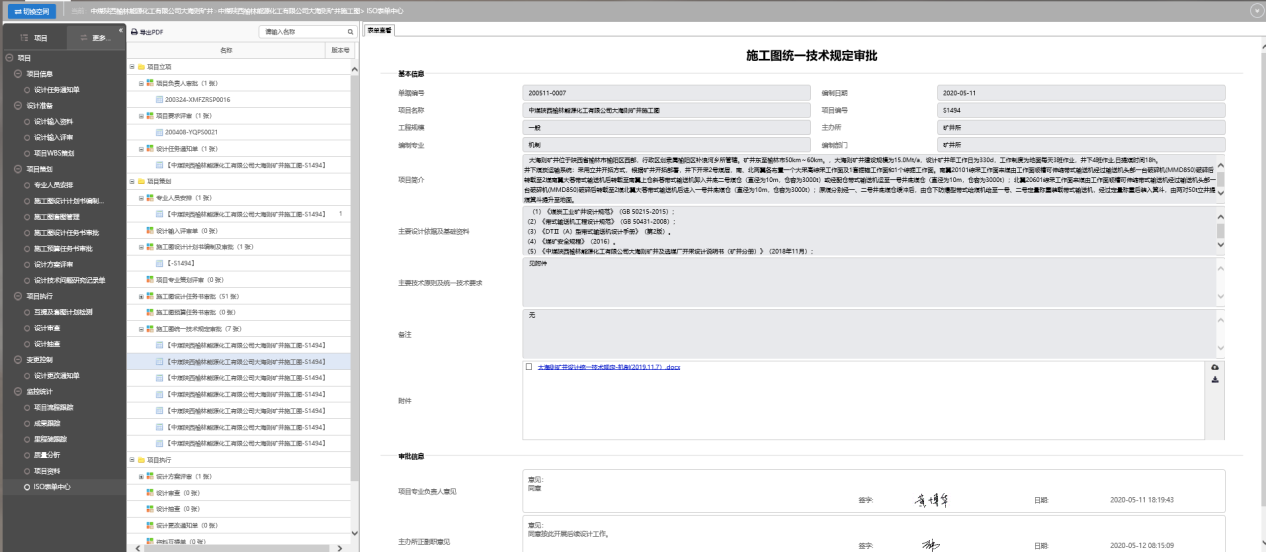Click the 导出PDF printer icon
The image size is (1266, 552).
tap(134, 33)
